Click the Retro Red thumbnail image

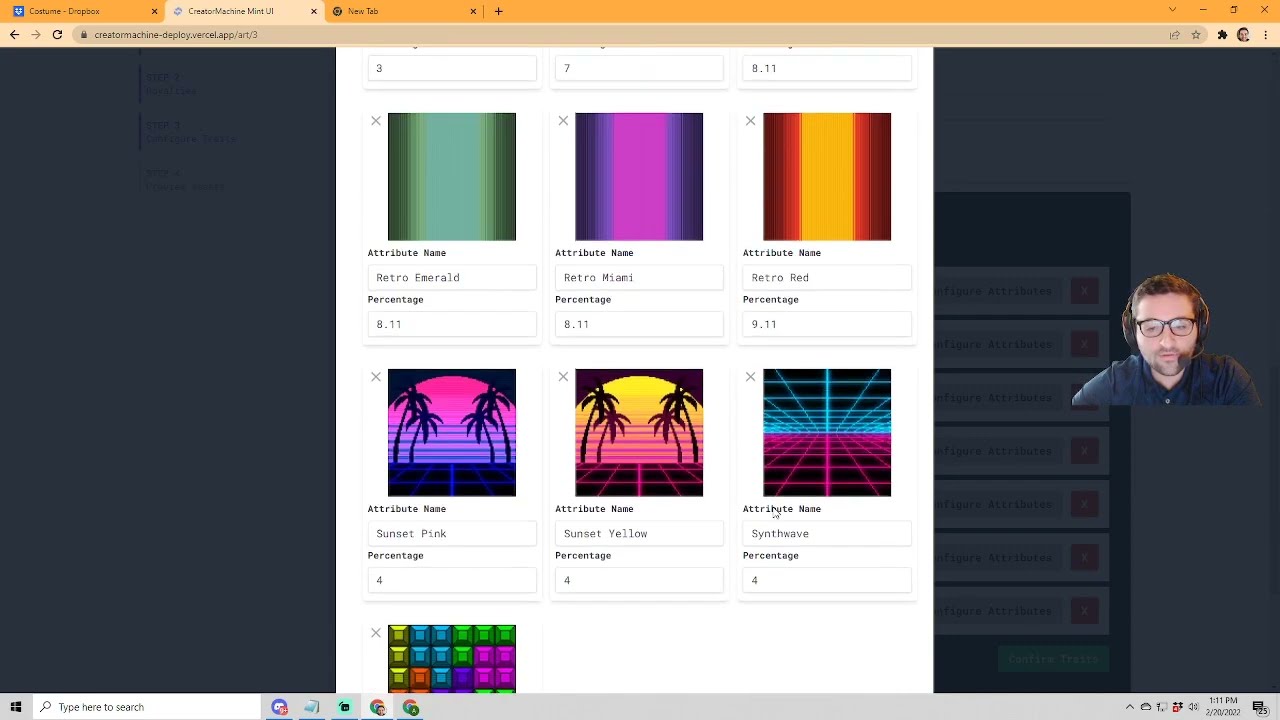pyautogui.click(x=827, y=177)
